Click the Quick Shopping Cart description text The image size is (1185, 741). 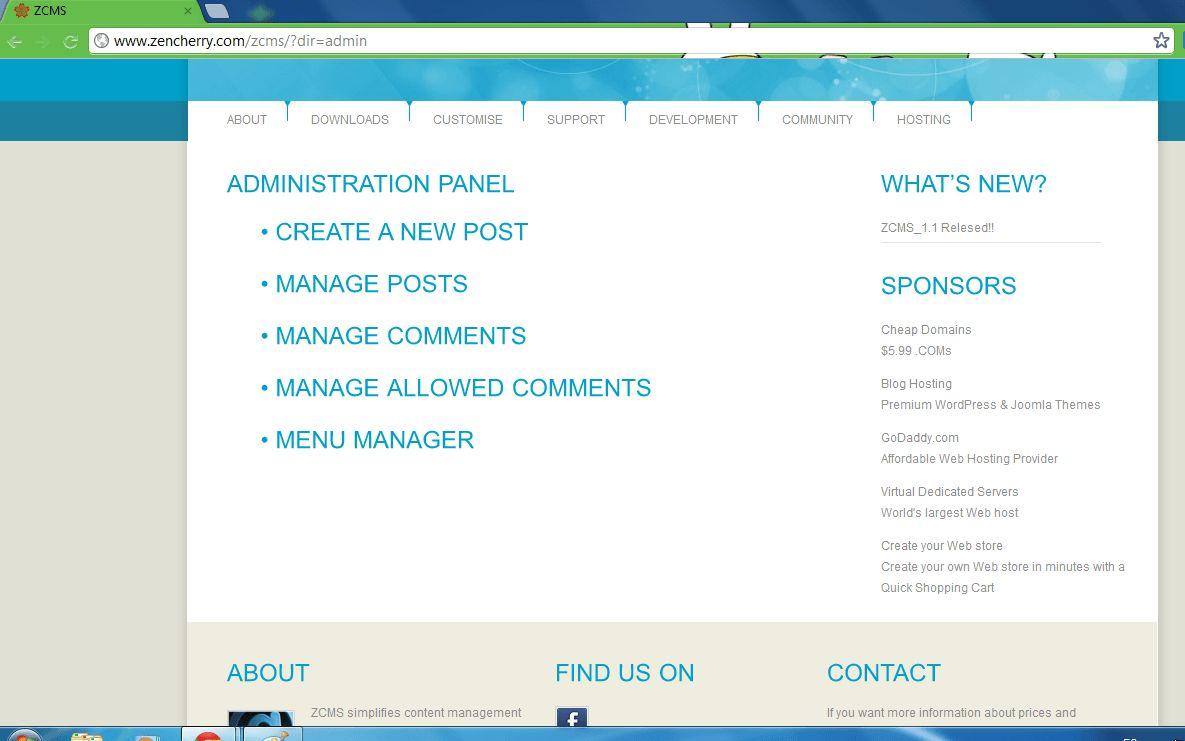pyautogui.click(x=1002, y=578)
